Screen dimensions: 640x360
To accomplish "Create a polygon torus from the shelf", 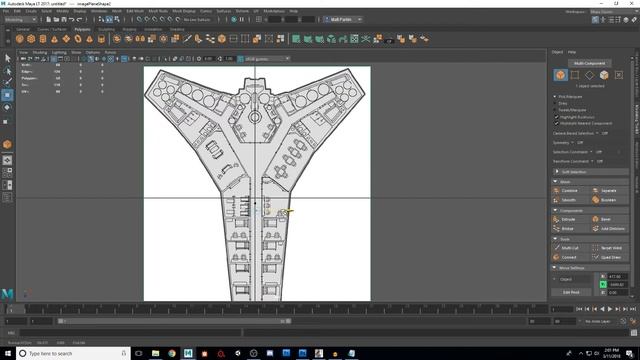I will pyautogui.click(x=78, y=39).
